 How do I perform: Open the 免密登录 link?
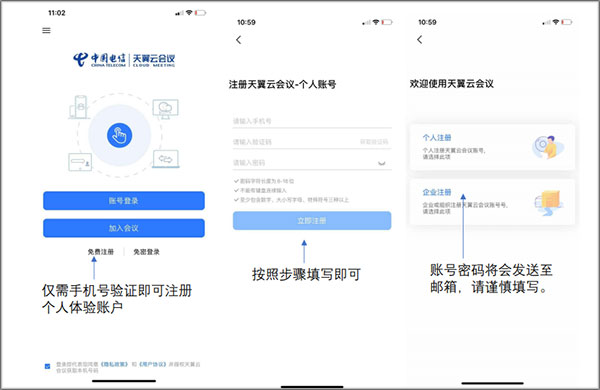click(x=146, y=252)
